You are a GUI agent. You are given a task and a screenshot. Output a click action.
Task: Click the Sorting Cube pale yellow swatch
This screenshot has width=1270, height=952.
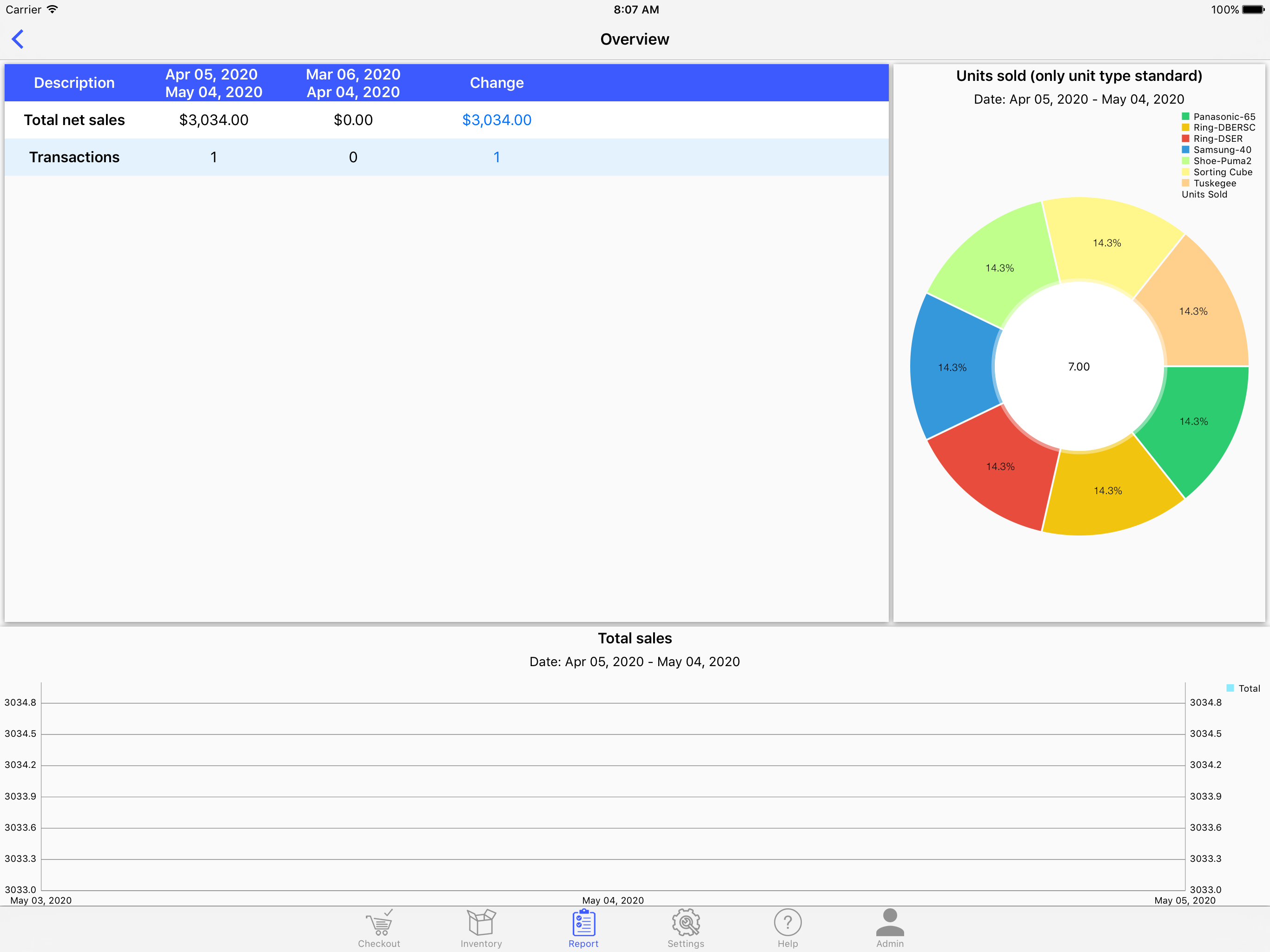coord(1185,172)
